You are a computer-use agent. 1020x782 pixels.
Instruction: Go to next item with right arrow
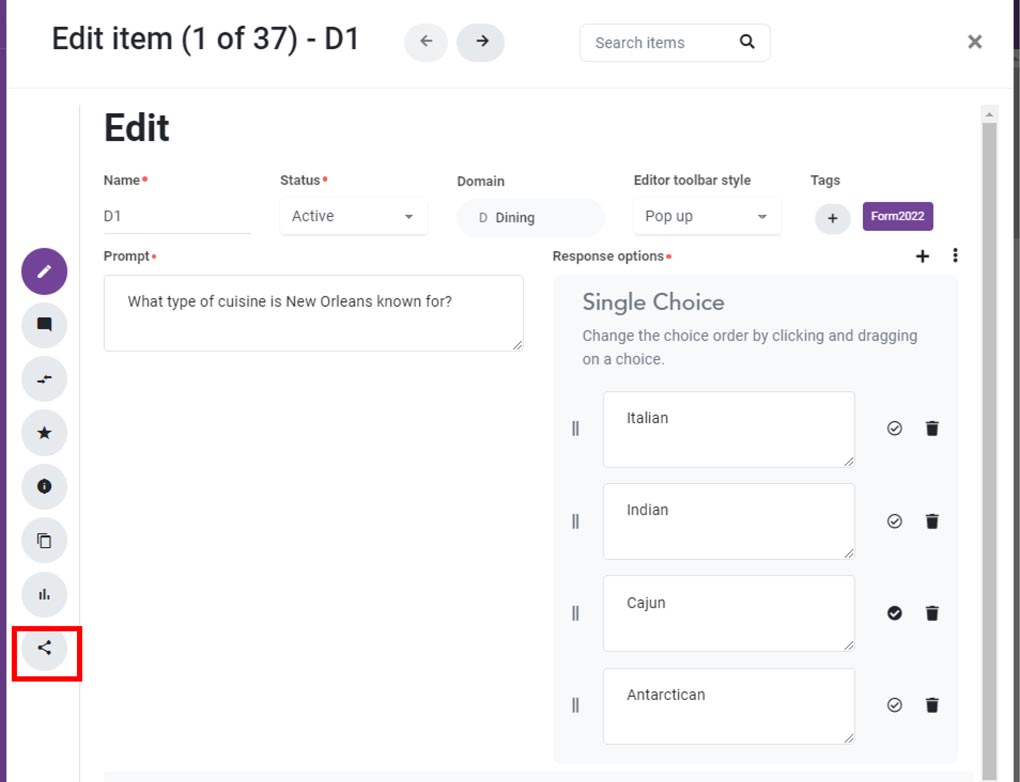[481, 42]
